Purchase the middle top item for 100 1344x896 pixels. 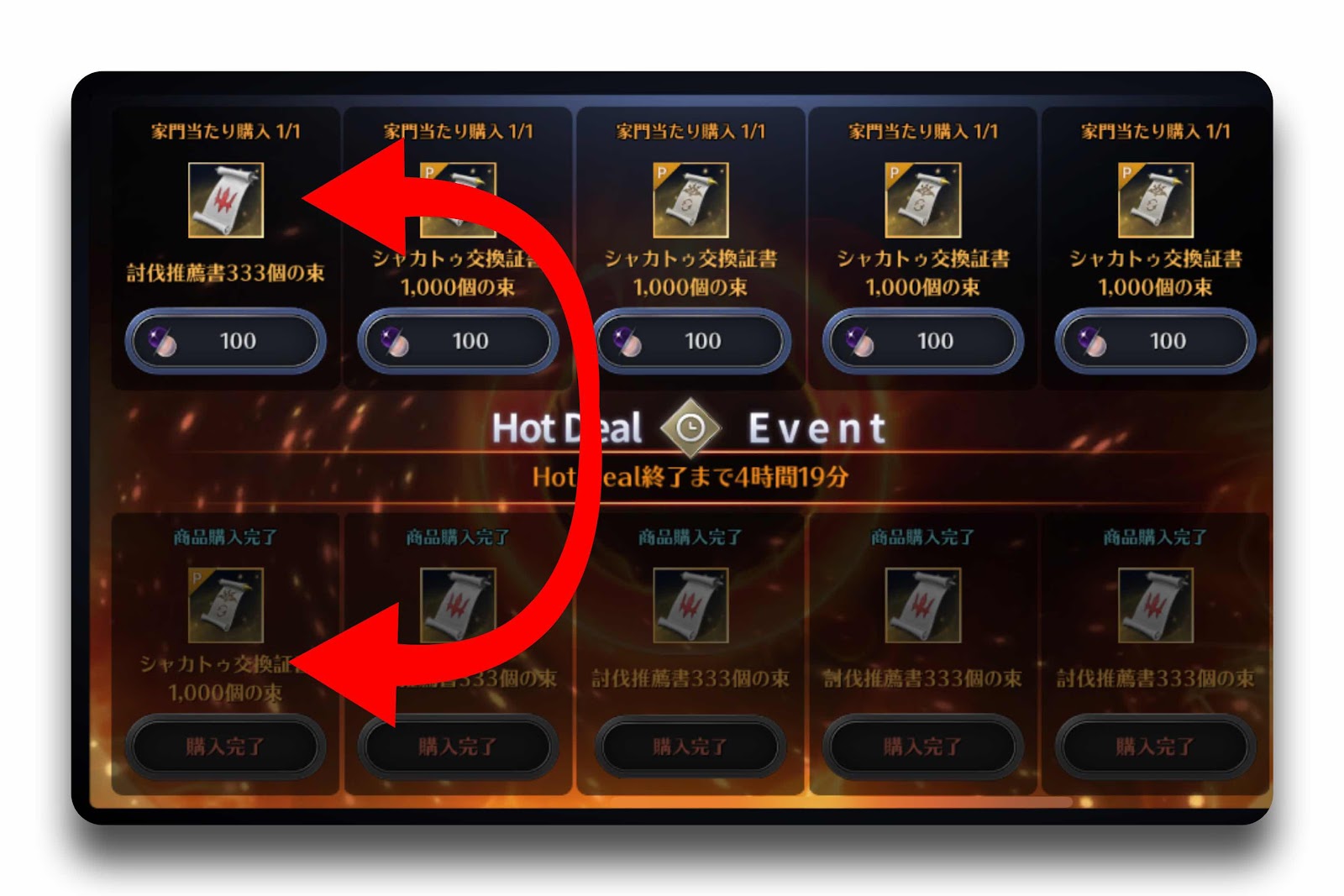pyautogui.click(x=690, y=341)
